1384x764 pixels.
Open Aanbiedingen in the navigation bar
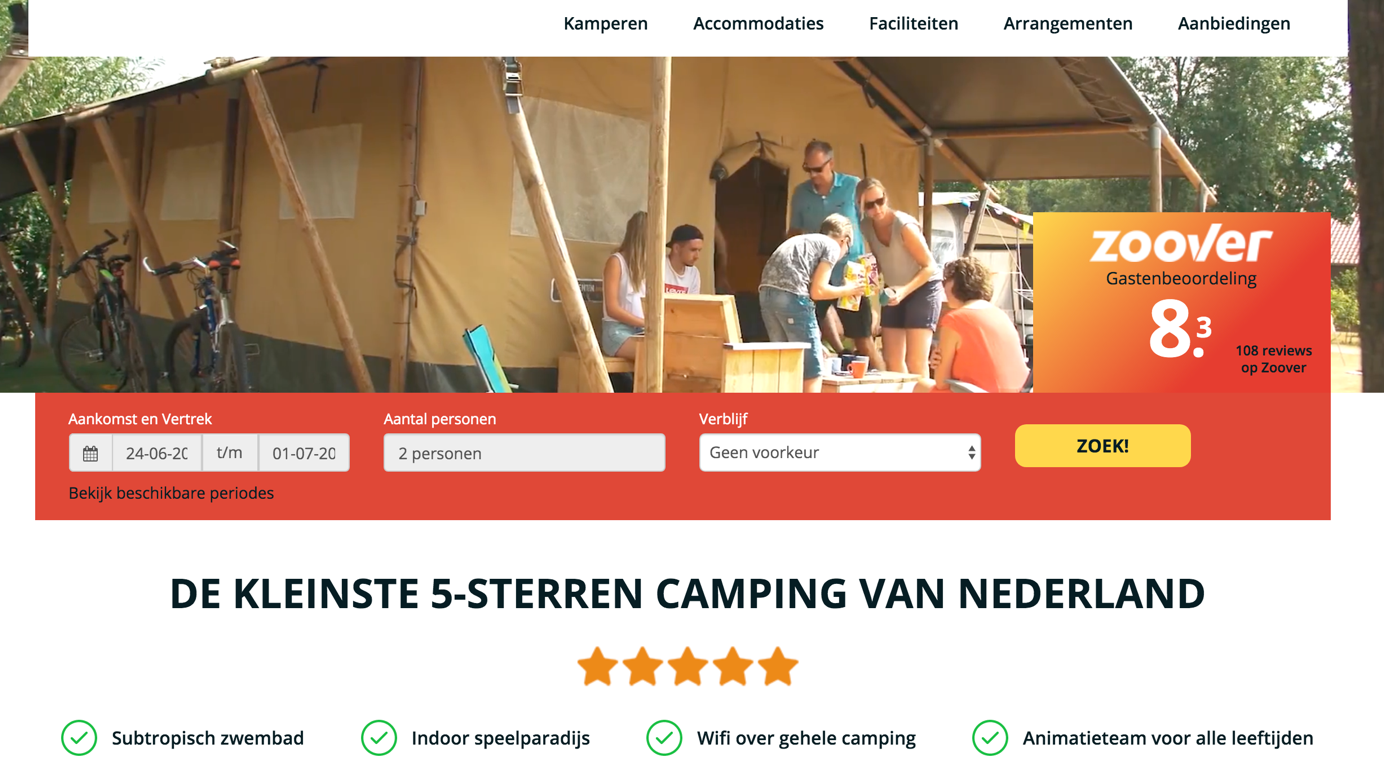click(1234, 23)
